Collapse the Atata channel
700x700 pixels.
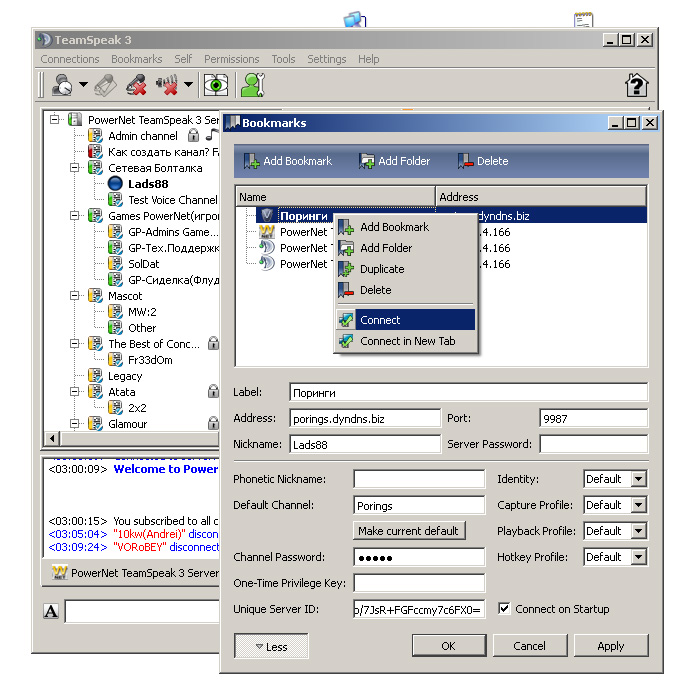(x=75, y=392)
